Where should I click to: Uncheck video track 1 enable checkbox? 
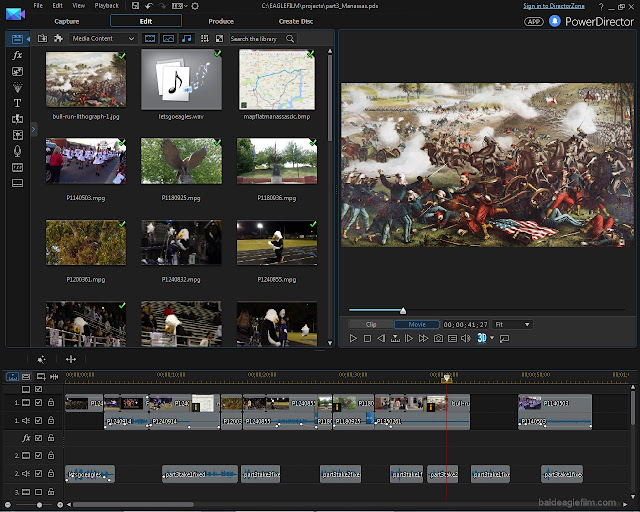tap(38, 403)
